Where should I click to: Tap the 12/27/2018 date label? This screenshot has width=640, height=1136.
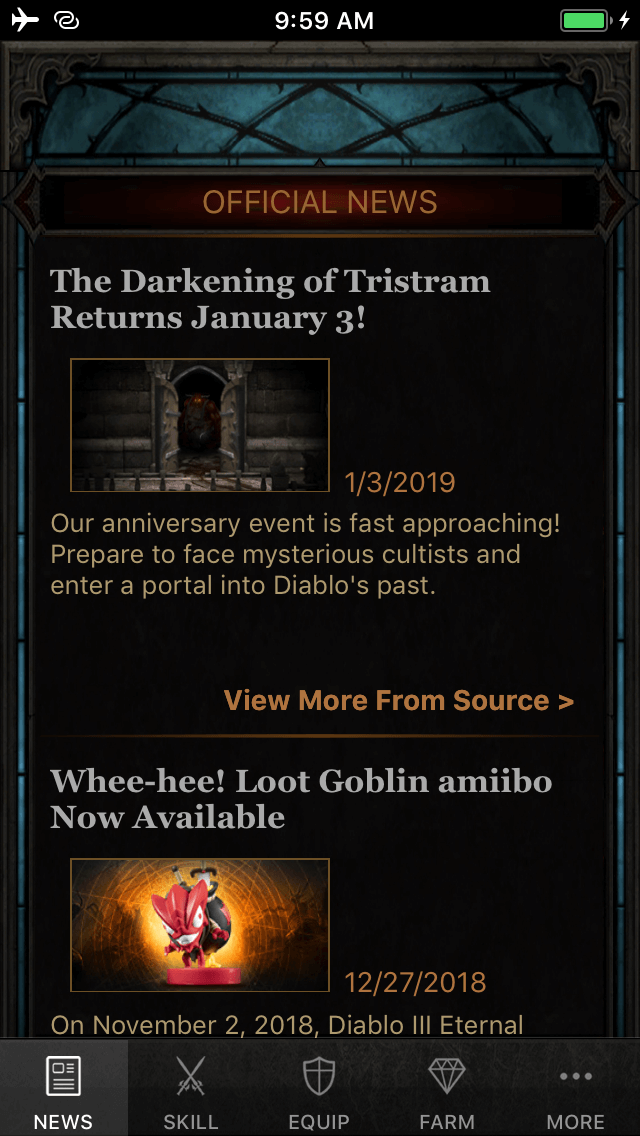[x=415, y=982]
